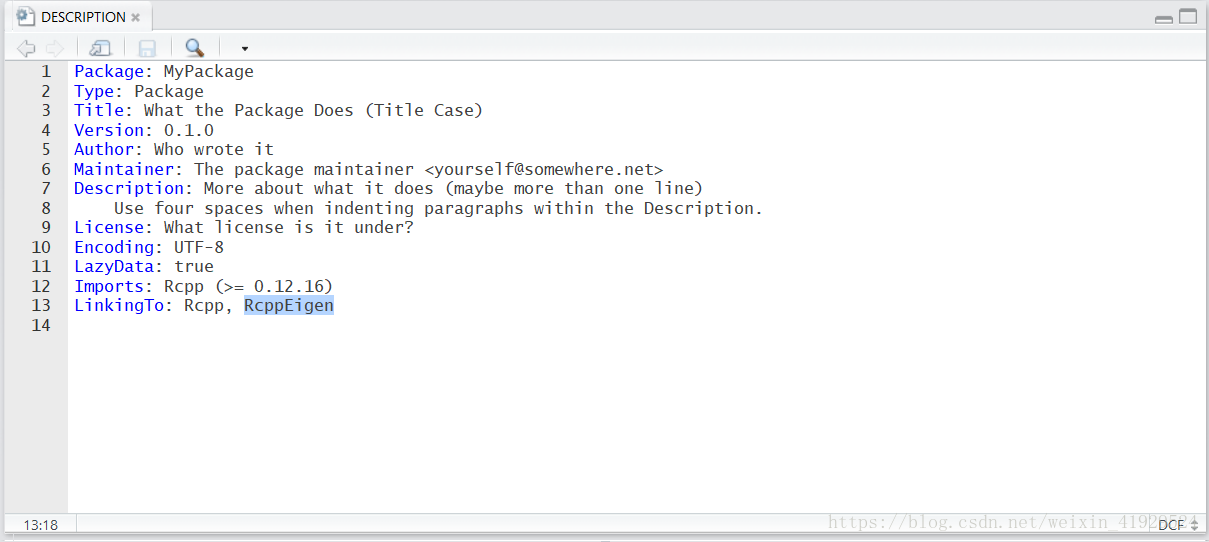
Task: Open the DCF file type selector
Action: [1178, 524]
